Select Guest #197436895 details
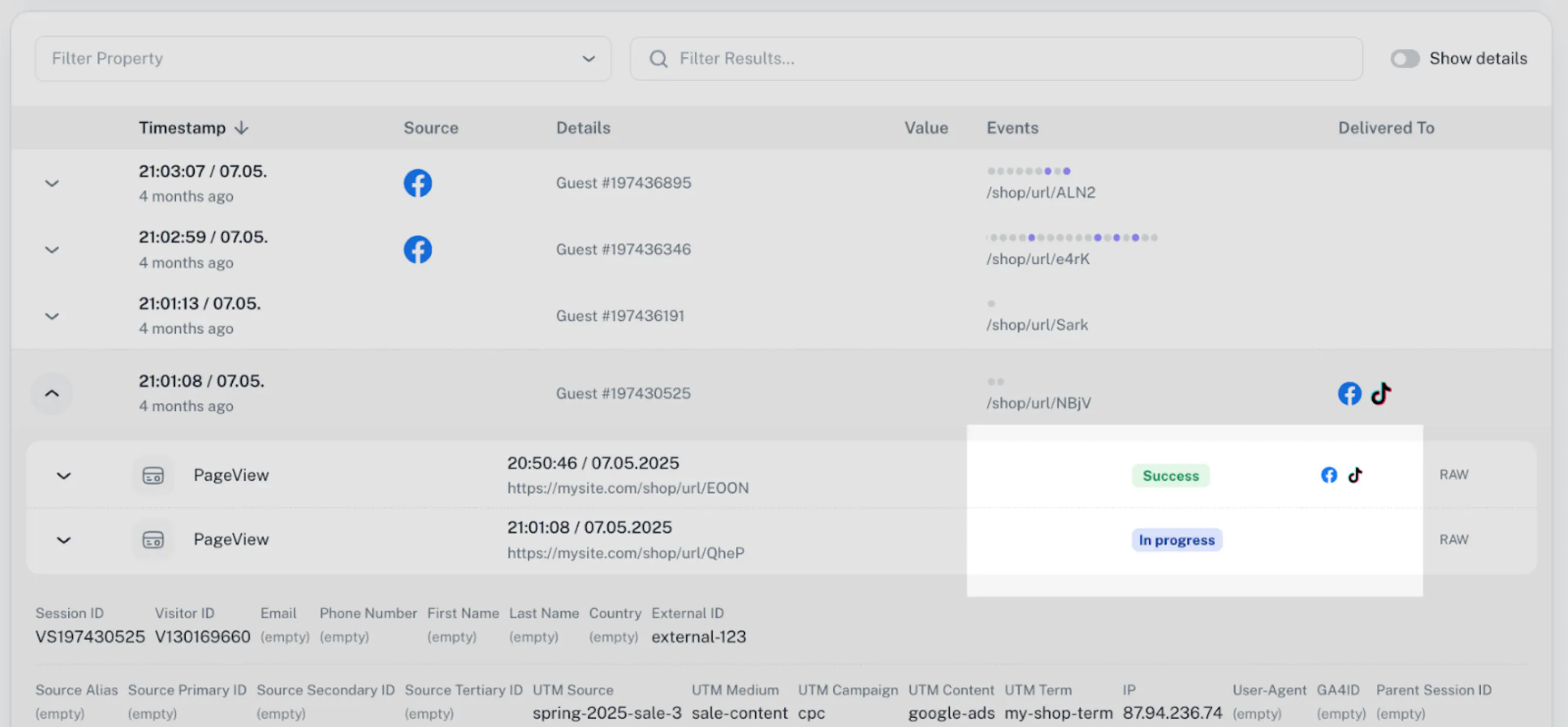Screen dimensions: 1568x727 coord(623,183)
